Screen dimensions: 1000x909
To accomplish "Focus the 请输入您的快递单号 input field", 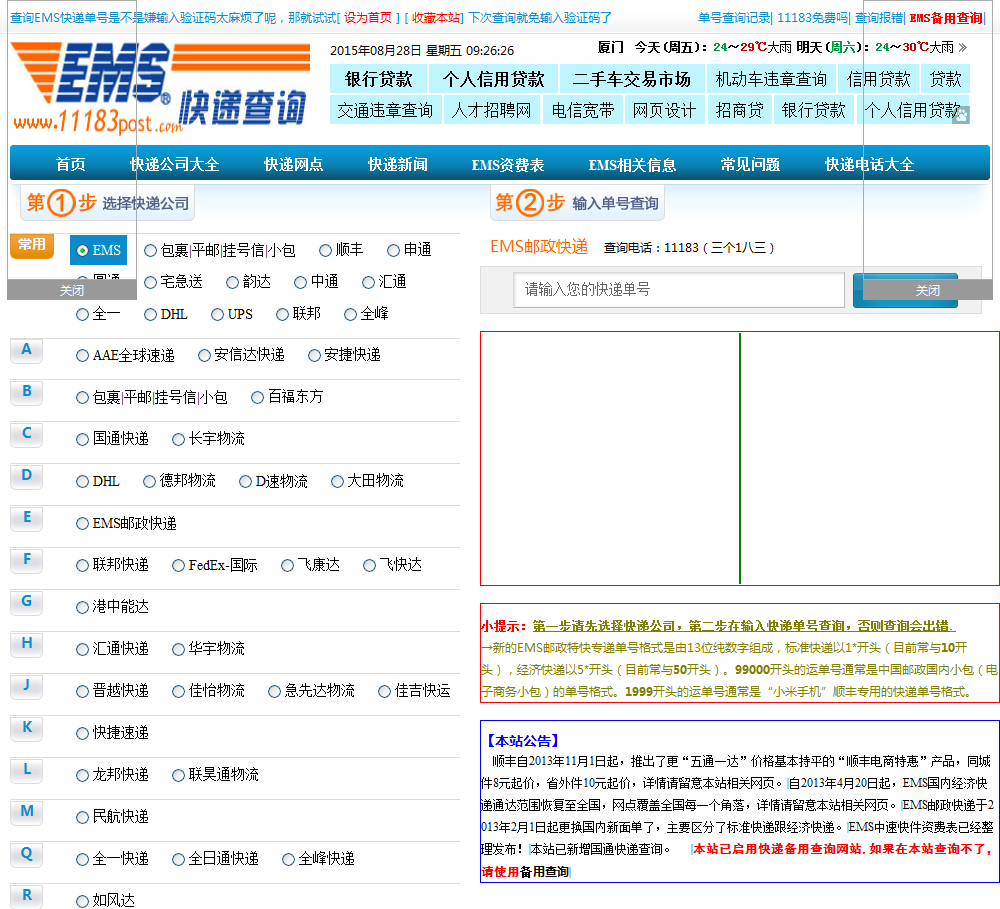I will (x=679, y=290).
